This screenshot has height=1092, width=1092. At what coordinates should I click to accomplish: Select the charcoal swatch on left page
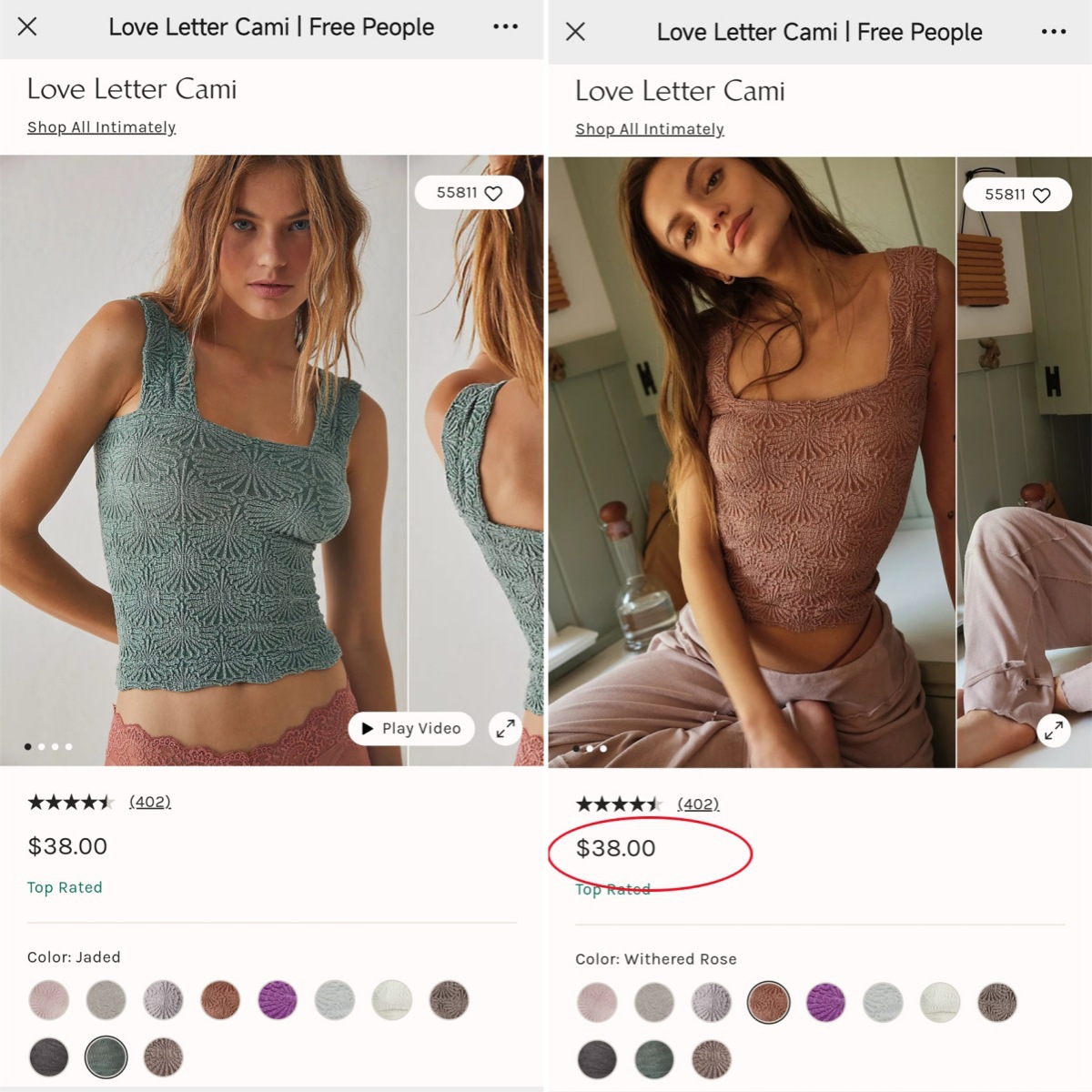click(49, 1057)
